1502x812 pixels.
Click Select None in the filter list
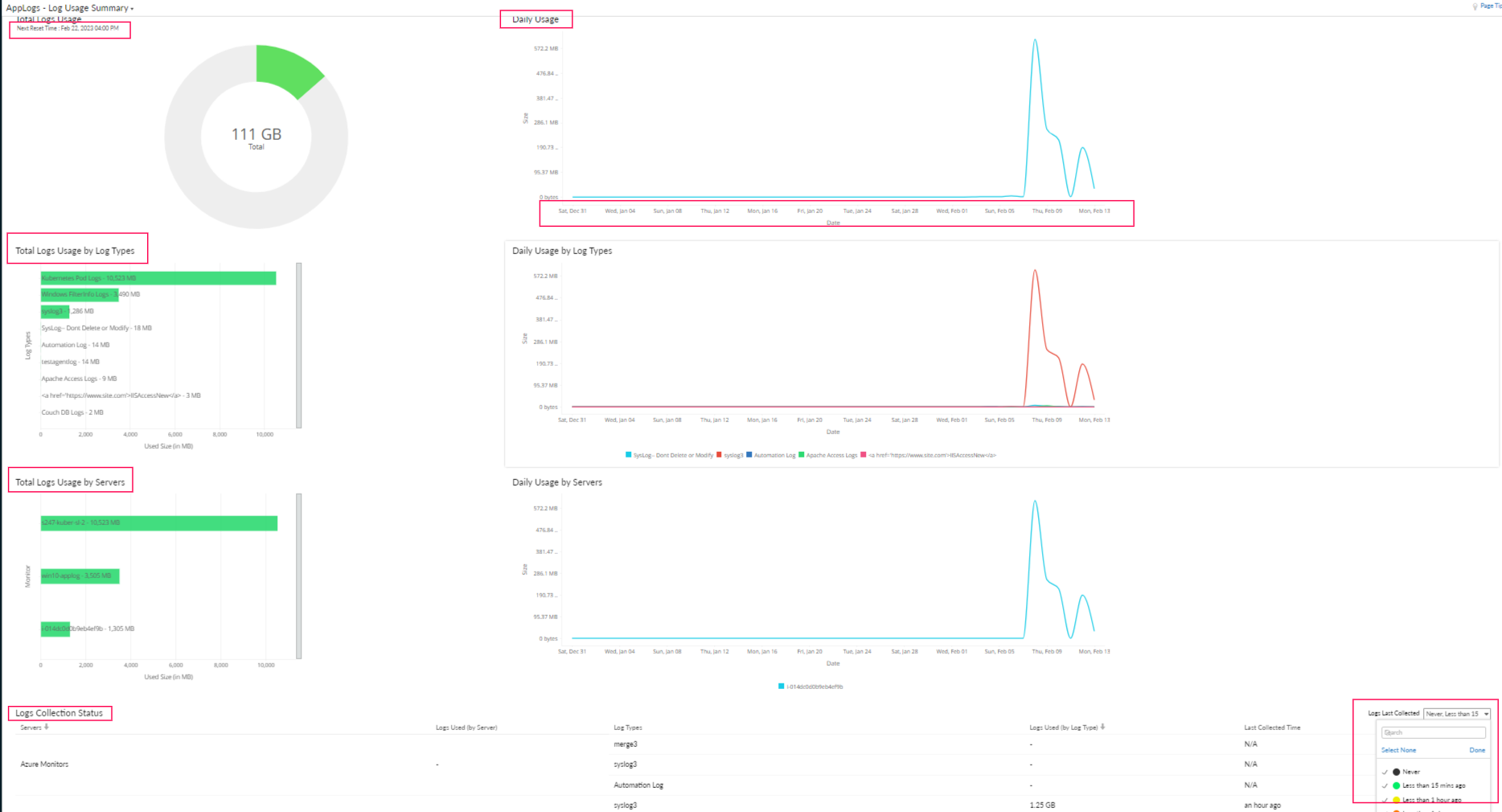pos(1398,750)
